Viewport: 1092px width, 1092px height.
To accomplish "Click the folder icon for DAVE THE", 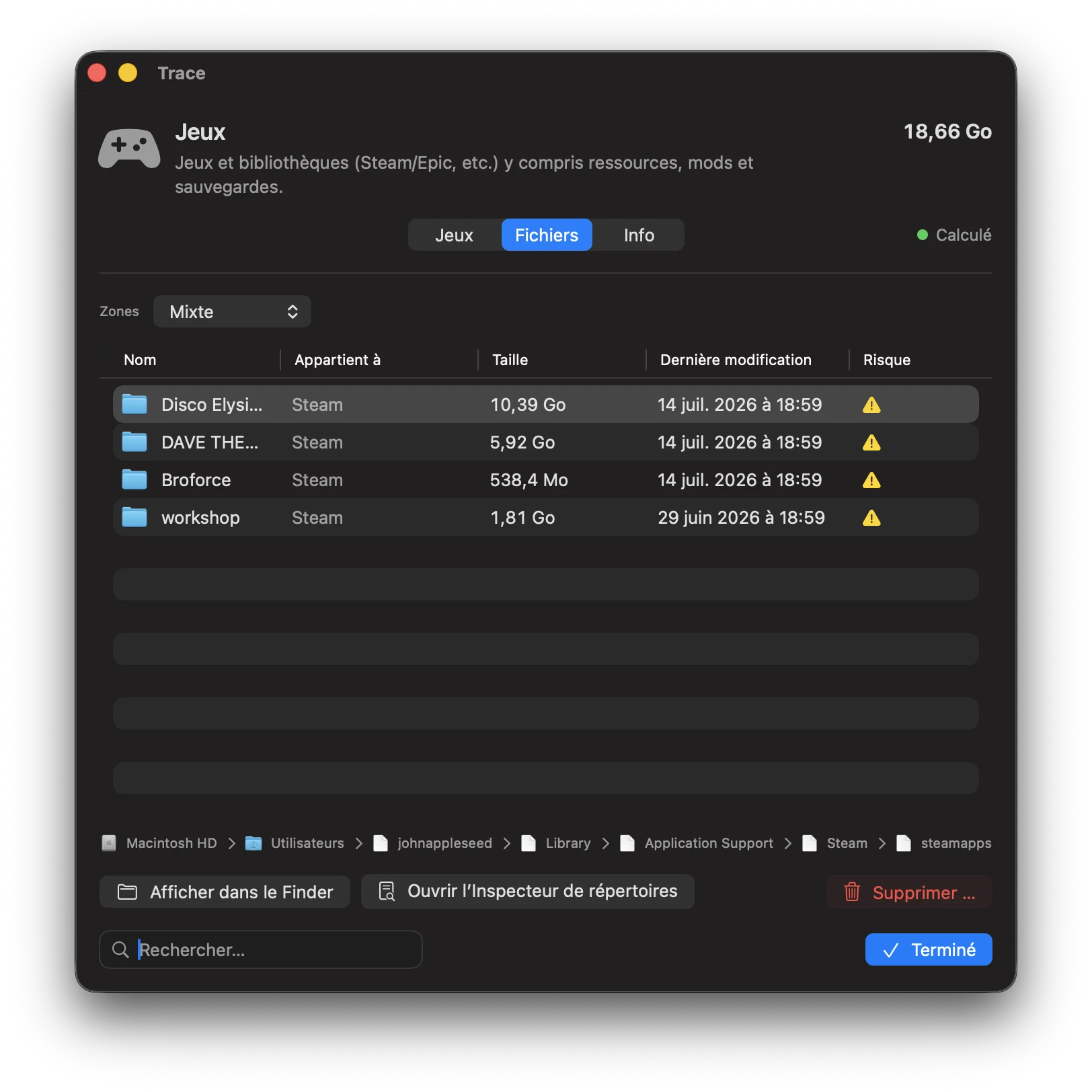I will (134, 442).
